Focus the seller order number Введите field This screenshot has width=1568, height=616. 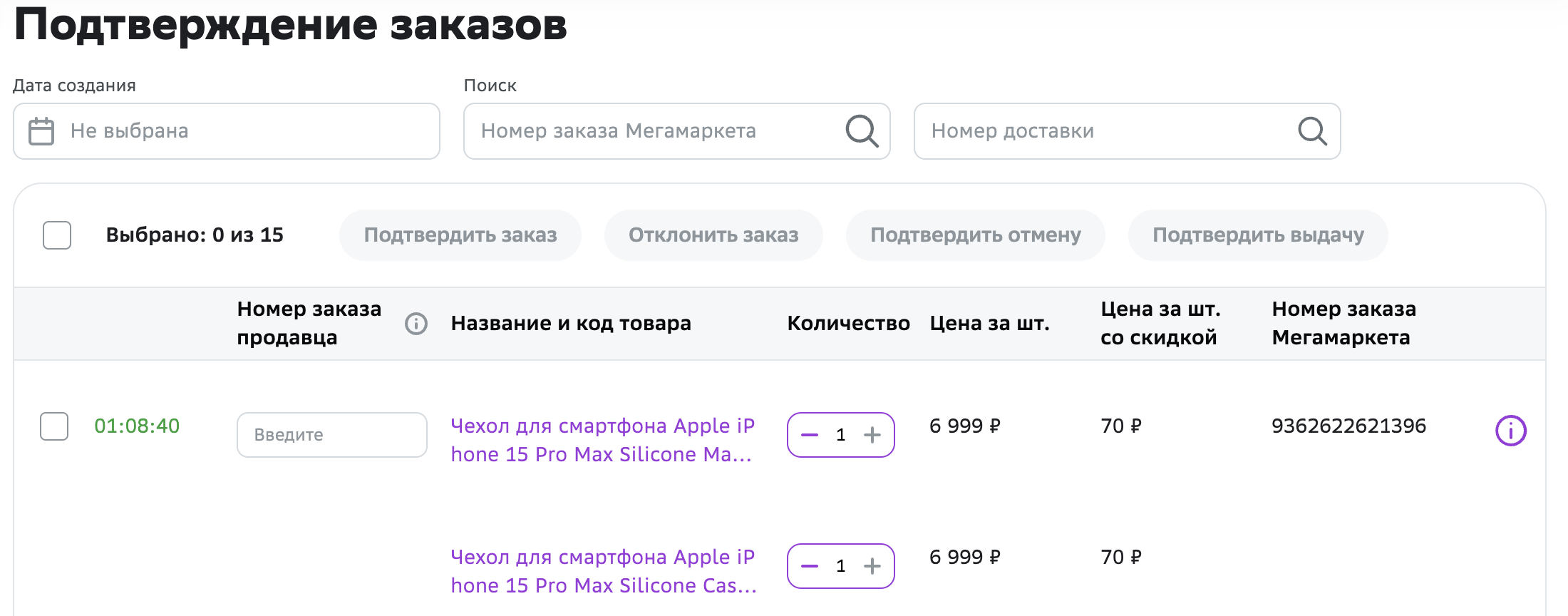[x=332, y=435]
